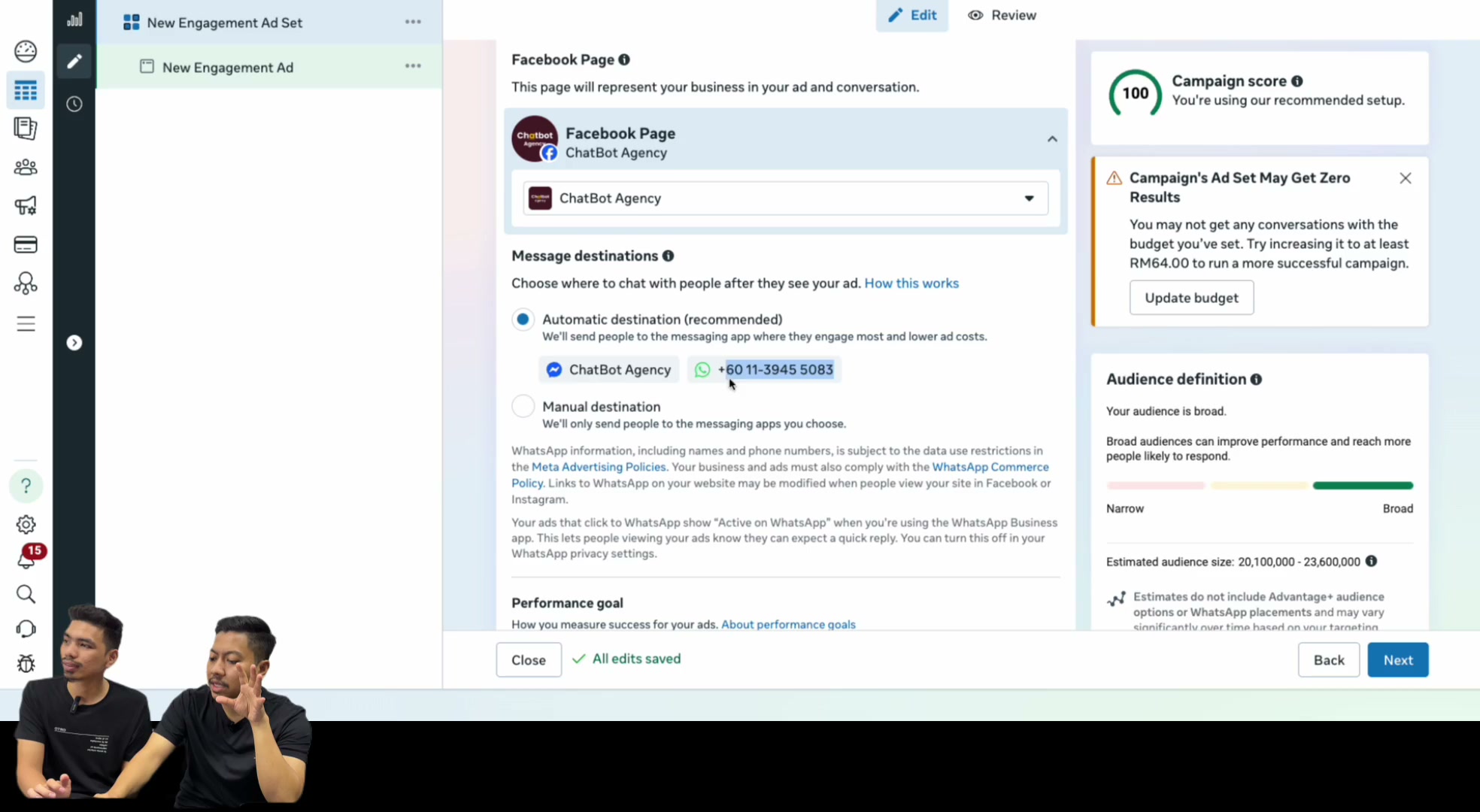The image size is (1480, 812).
Task: Open All tools hamburger menu
Action: click(x=26, y=324)
